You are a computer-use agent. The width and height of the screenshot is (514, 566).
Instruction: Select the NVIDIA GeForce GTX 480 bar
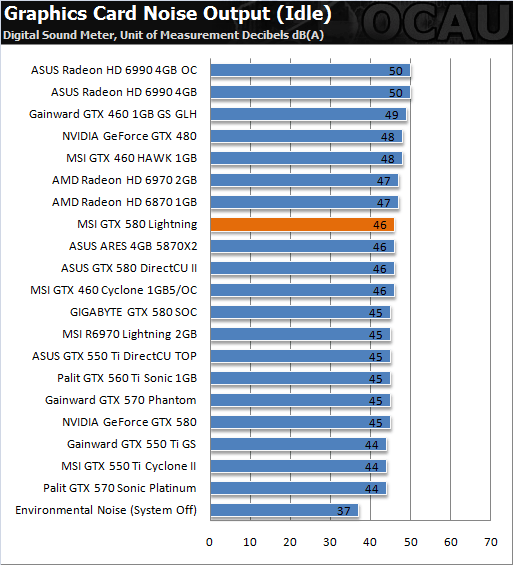[x=306, y=136]
